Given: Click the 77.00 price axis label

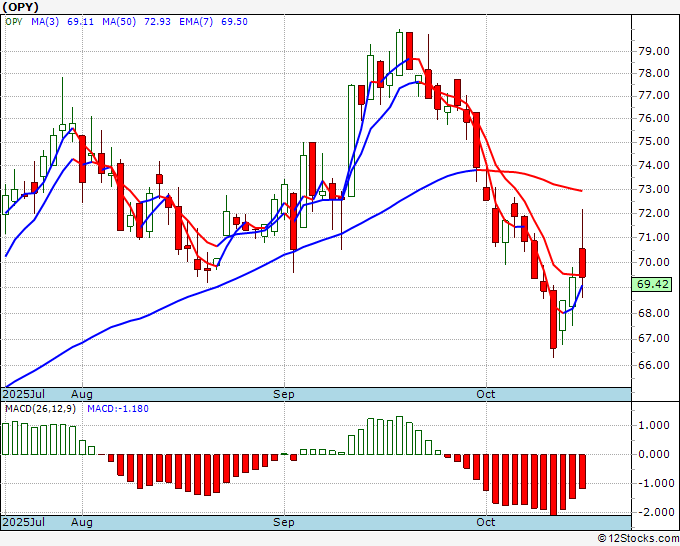Looking at the screenshot, I should [x=654, y=95].
